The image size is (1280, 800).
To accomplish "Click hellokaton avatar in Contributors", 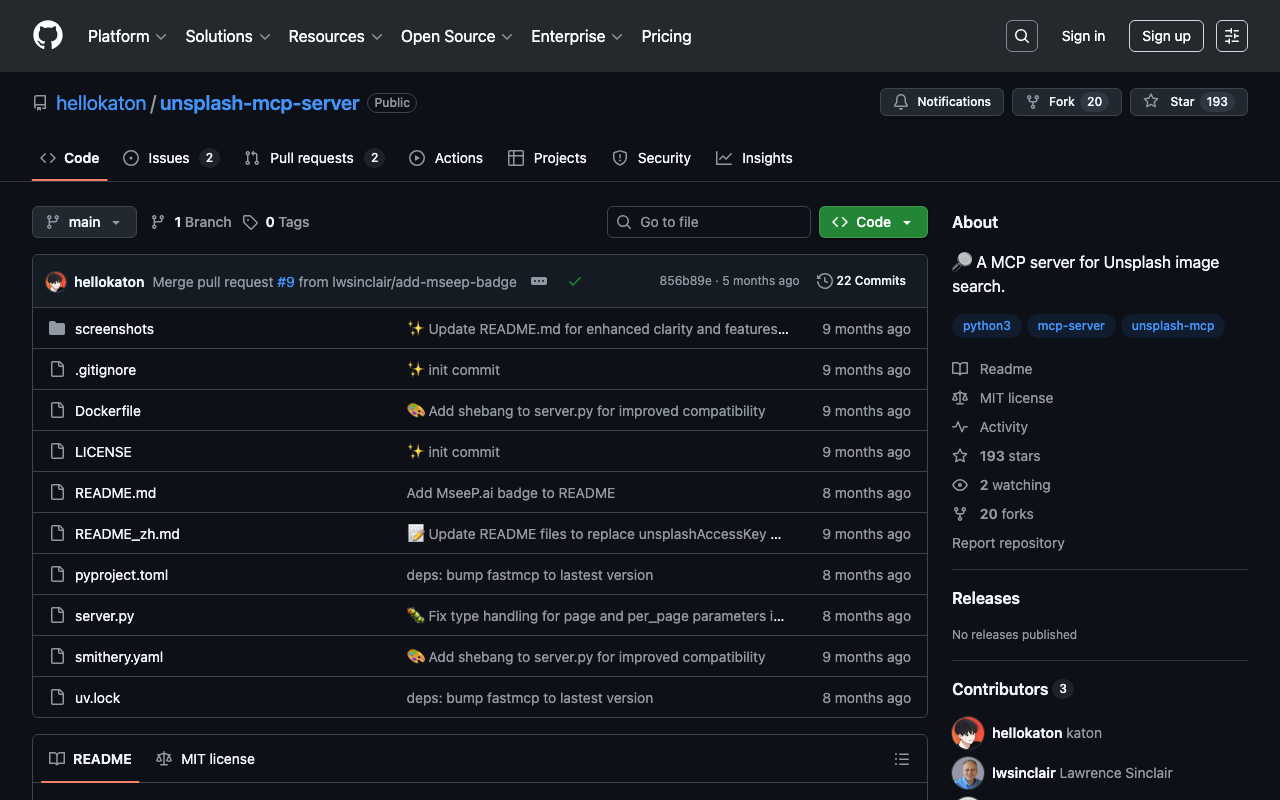I will pyautogui.click(x=968, y=733).
